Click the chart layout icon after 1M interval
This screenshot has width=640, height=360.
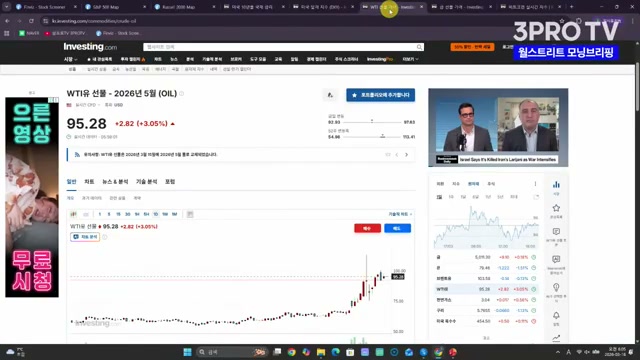[190, 214]
